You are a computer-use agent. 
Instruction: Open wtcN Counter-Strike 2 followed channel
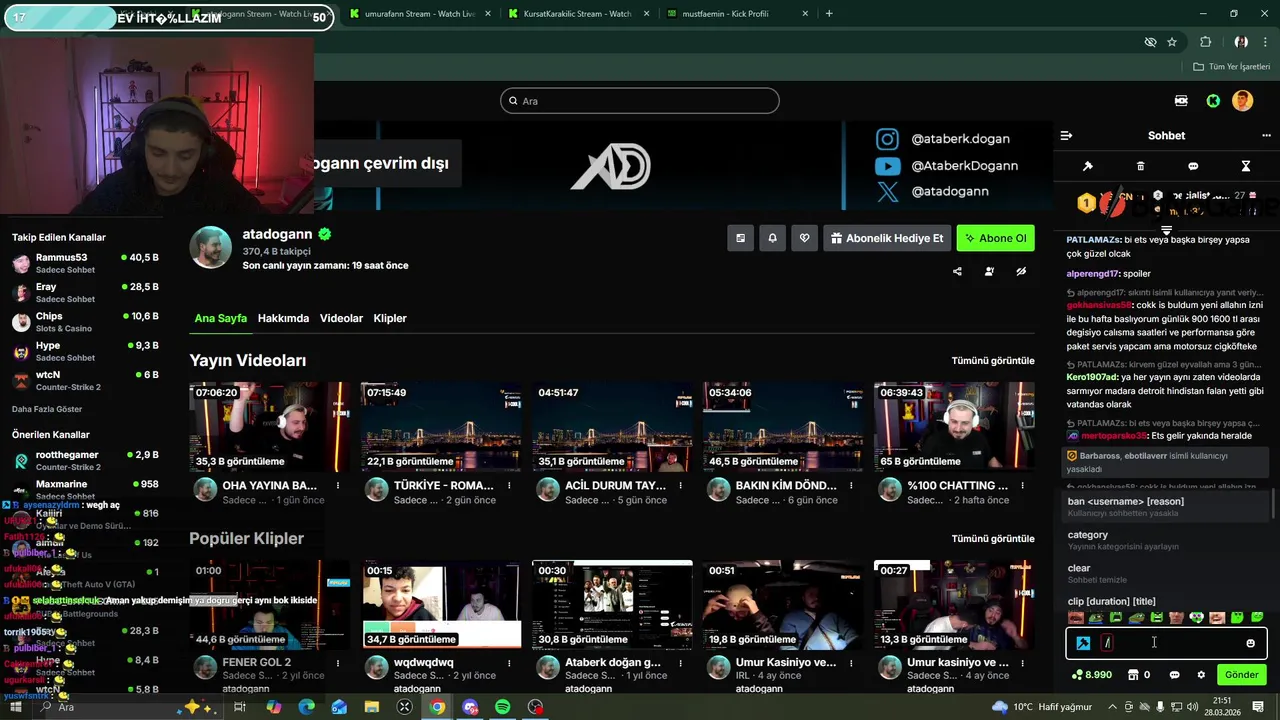pyautogui.click(x=85, y=380)
